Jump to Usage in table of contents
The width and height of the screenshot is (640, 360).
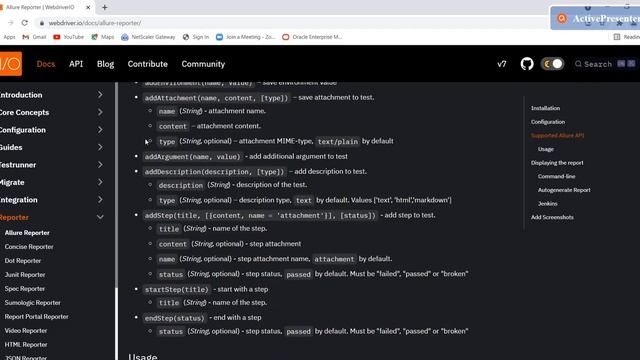pos(546,149)
